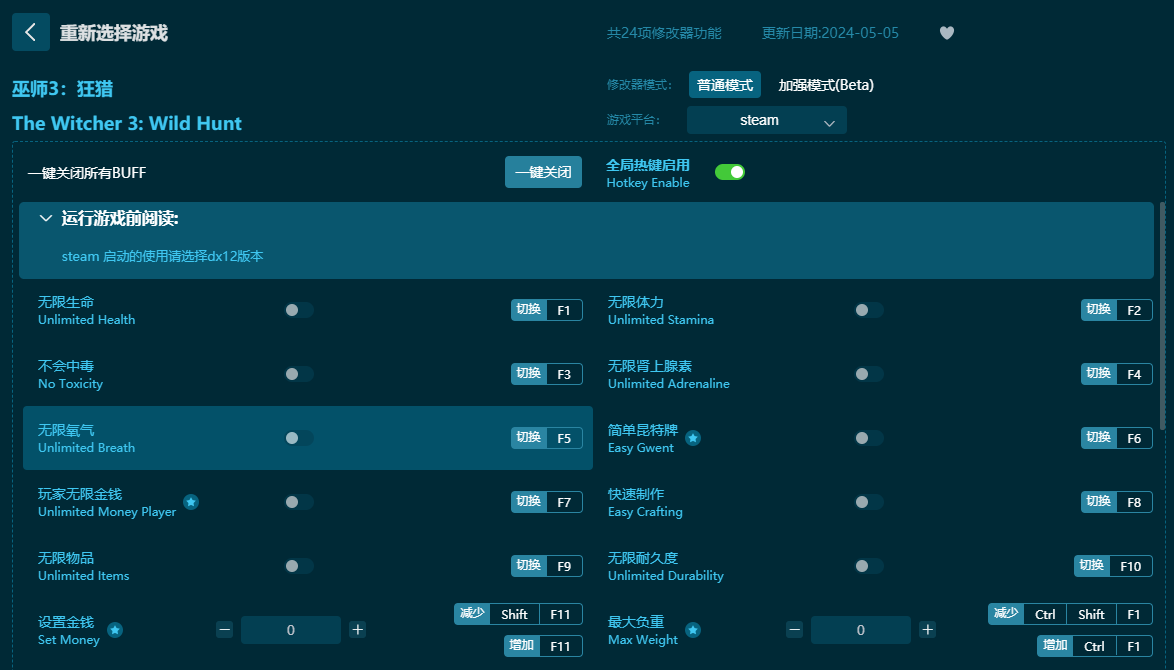1174x670 pixels.
Task: Click 切换 F7 hotkey button
Action: click(547, 502)
